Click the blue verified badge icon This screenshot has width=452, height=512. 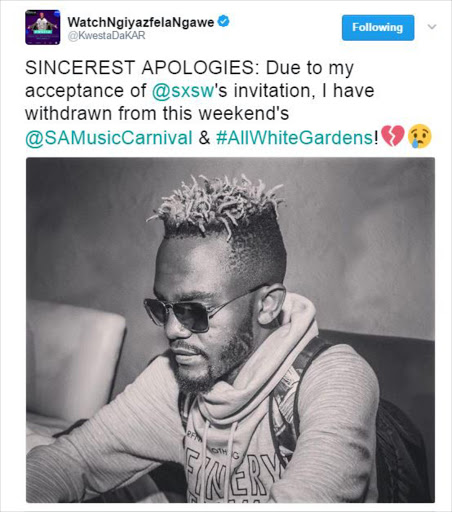(x=223, y=22)
